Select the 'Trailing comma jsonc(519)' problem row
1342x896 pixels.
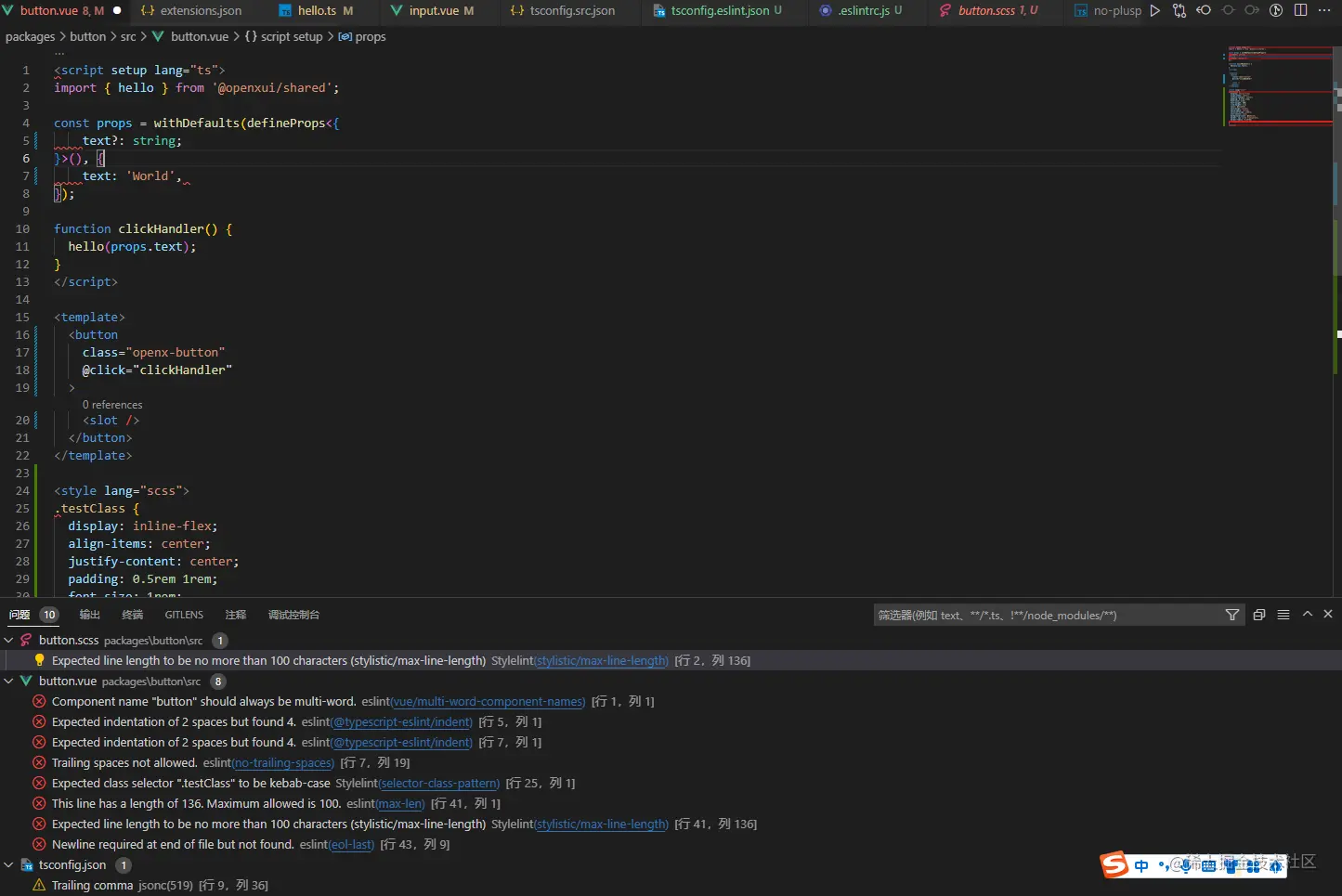[671, 885]
